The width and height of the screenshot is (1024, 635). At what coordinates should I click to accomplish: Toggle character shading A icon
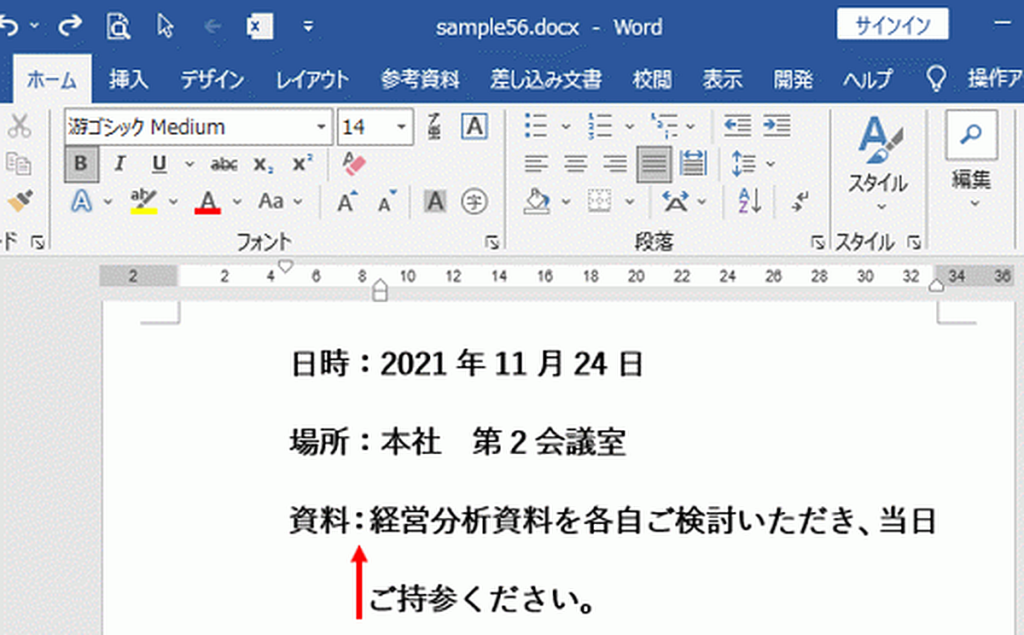click(x=435, y=201)
